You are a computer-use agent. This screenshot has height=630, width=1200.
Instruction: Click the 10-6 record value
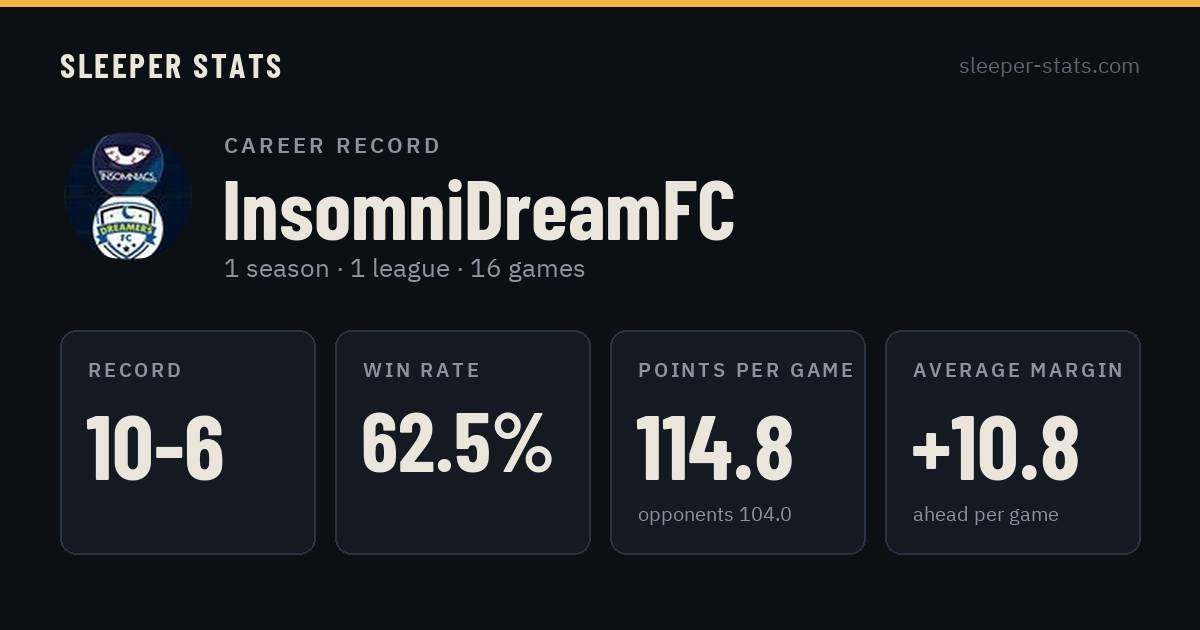click(155, 448)
